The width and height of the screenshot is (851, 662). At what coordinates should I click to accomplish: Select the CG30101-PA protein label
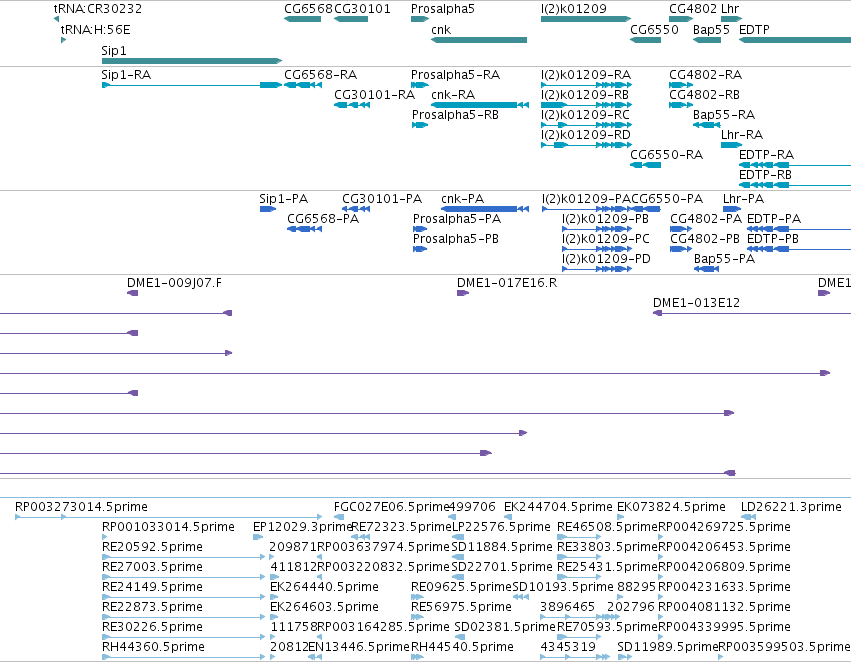click(x=382, y=199)
